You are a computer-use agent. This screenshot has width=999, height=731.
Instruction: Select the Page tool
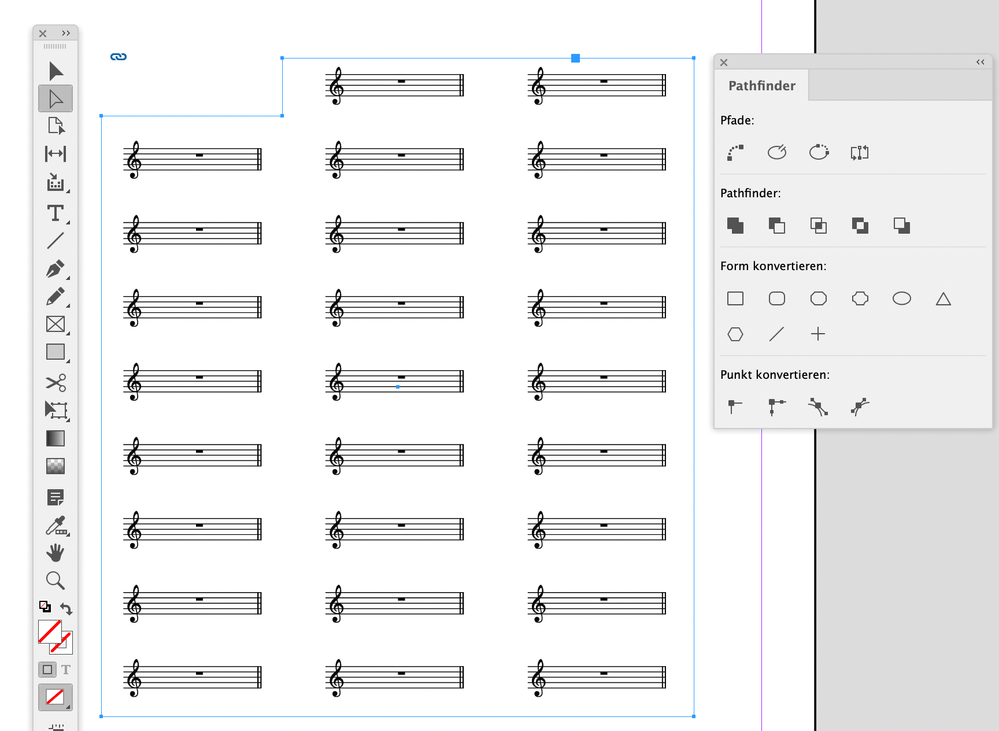coord(55,126)
